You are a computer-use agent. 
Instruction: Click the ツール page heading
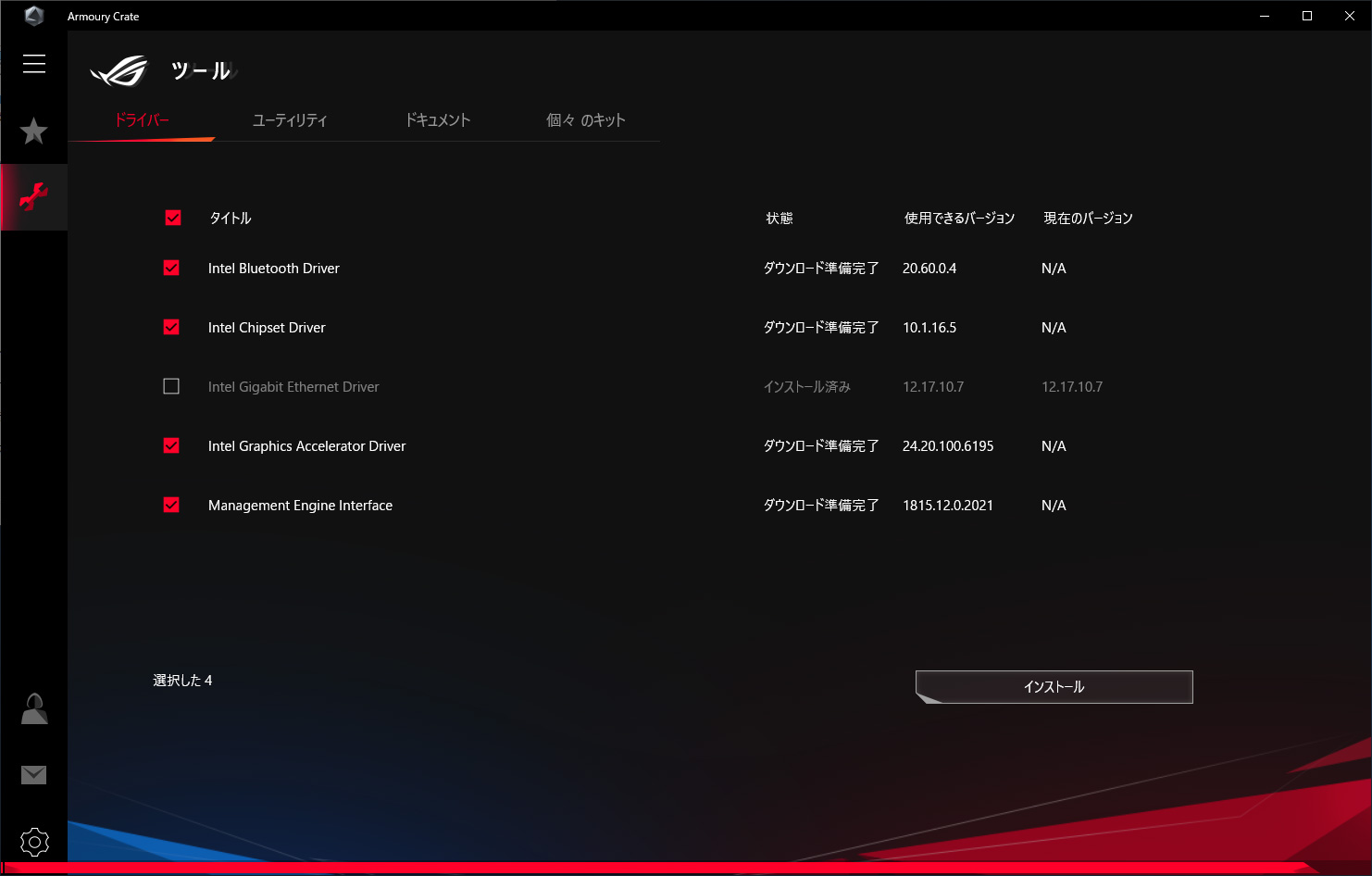pos(201,70)
